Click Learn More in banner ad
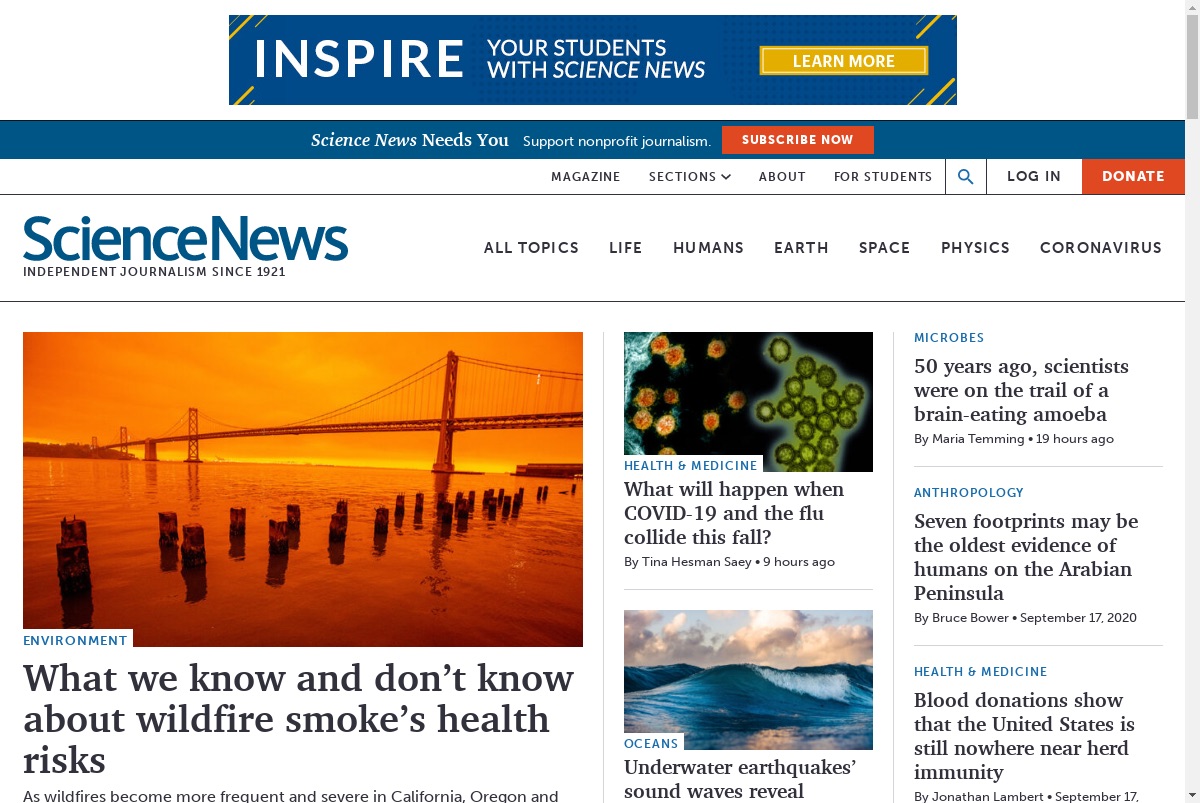Viewport: 1200px width, 803px height. [844, 61]
